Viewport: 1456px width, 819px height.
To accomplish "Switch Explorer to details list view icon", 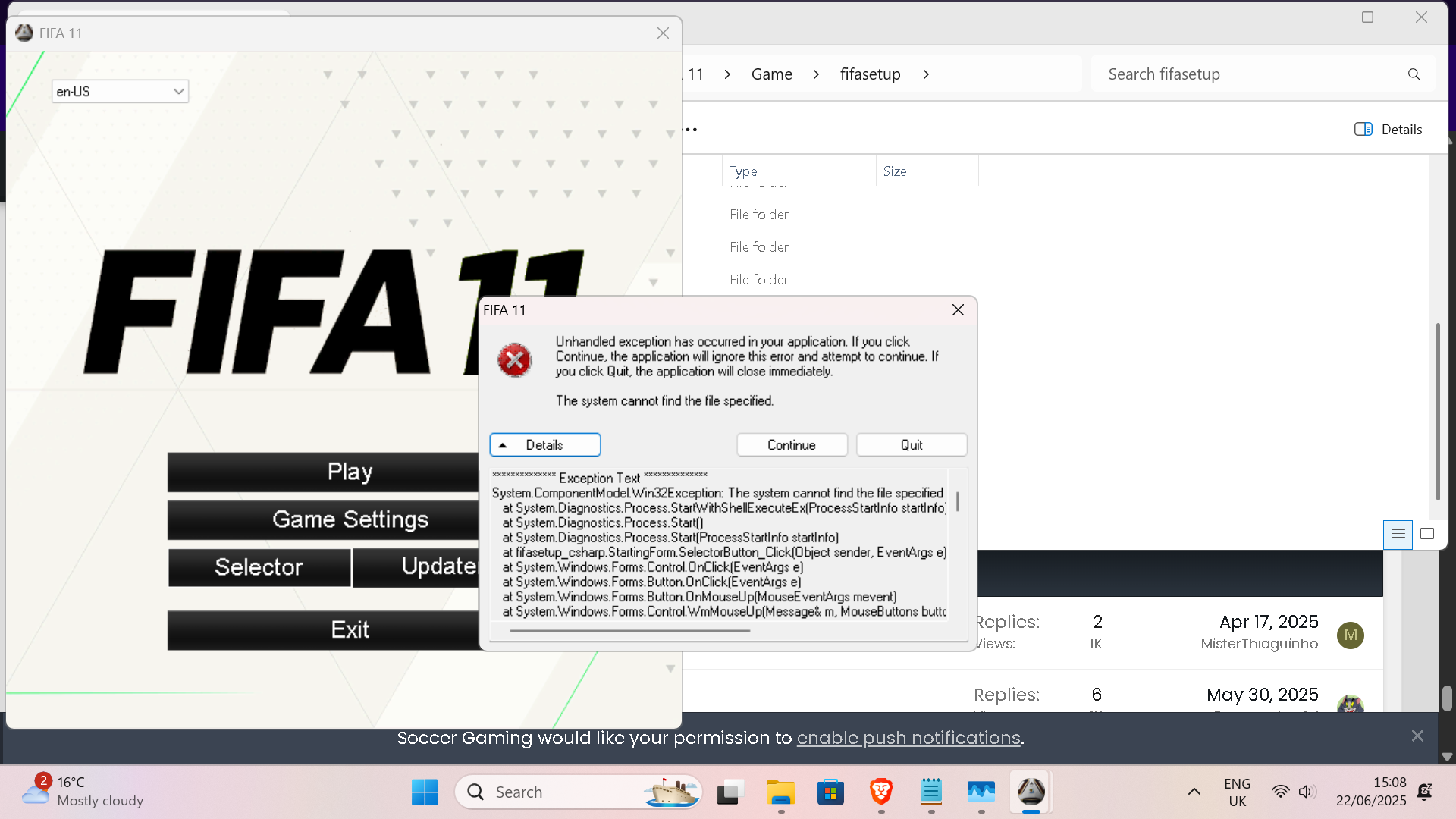I will [x=1398, y=535].
